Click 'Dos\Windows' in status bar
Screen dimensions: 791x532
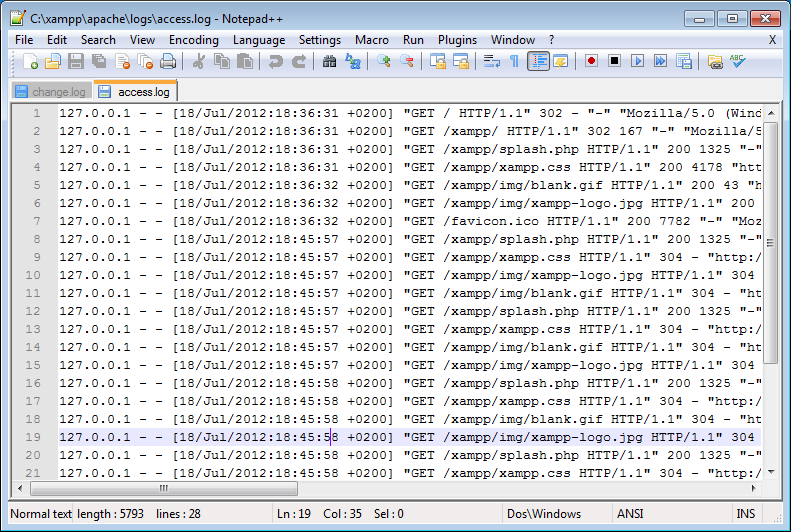(544, 514)
